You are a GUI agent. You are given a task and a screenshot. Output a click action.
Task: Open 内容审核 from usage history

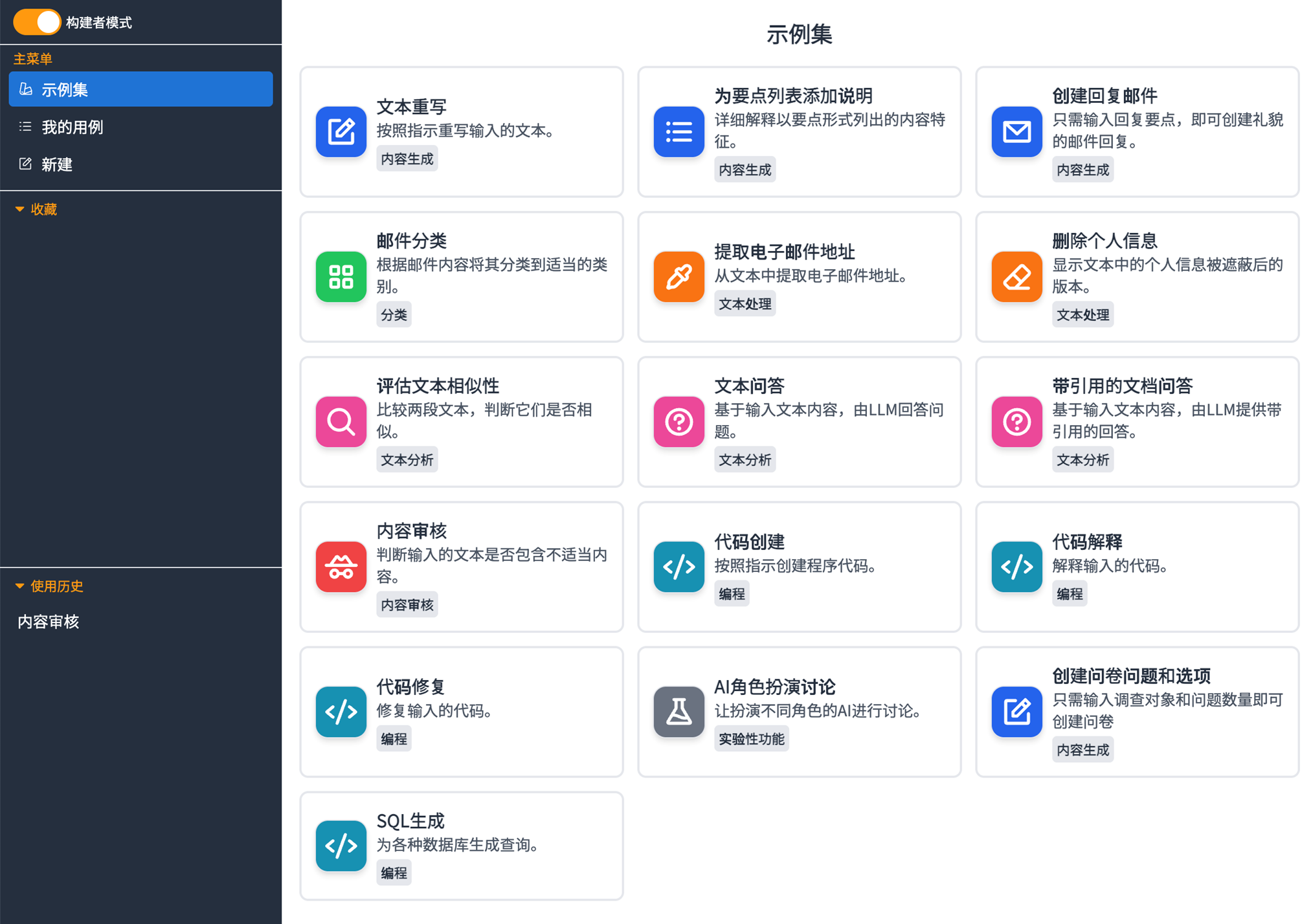(49, 621)
